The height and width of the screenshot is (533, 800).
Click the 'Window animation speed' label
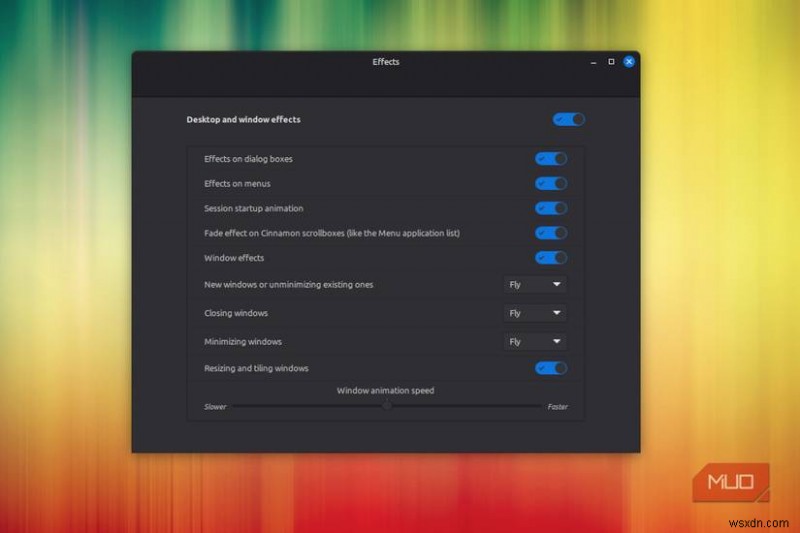point(385,390)
